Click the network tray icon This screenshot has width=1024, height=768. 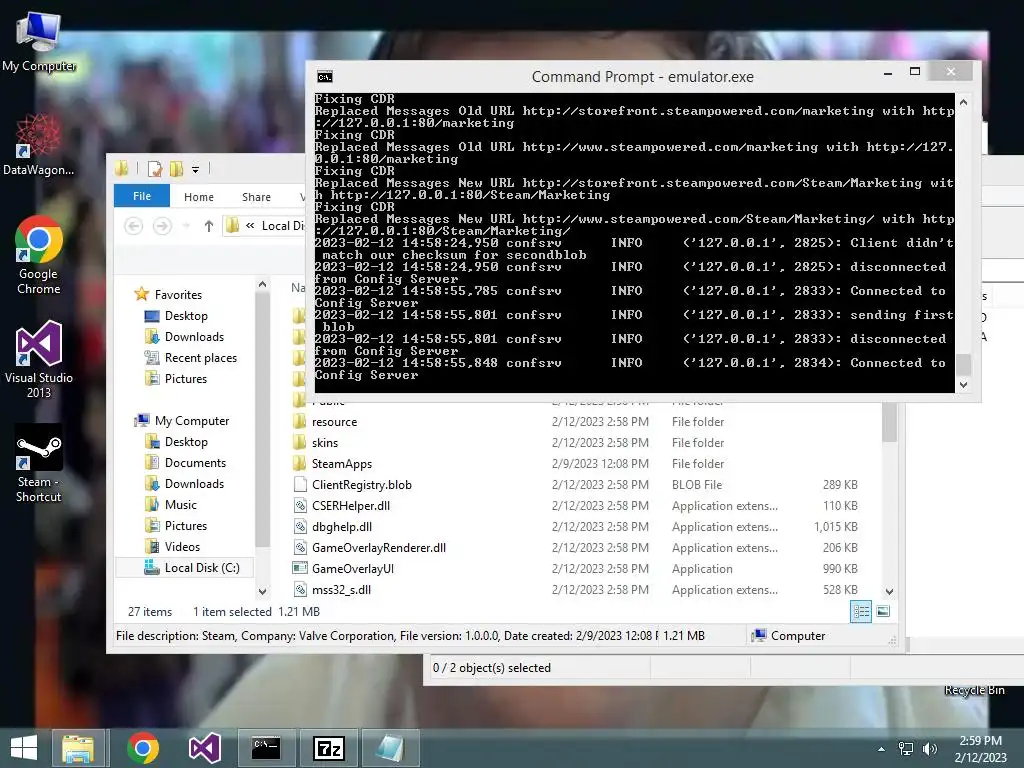[x=906, y=749]
